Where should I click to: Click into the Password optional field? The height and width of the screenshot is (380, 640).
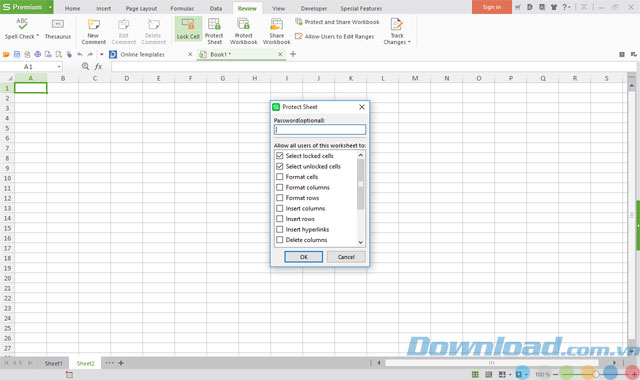[320, 130]
